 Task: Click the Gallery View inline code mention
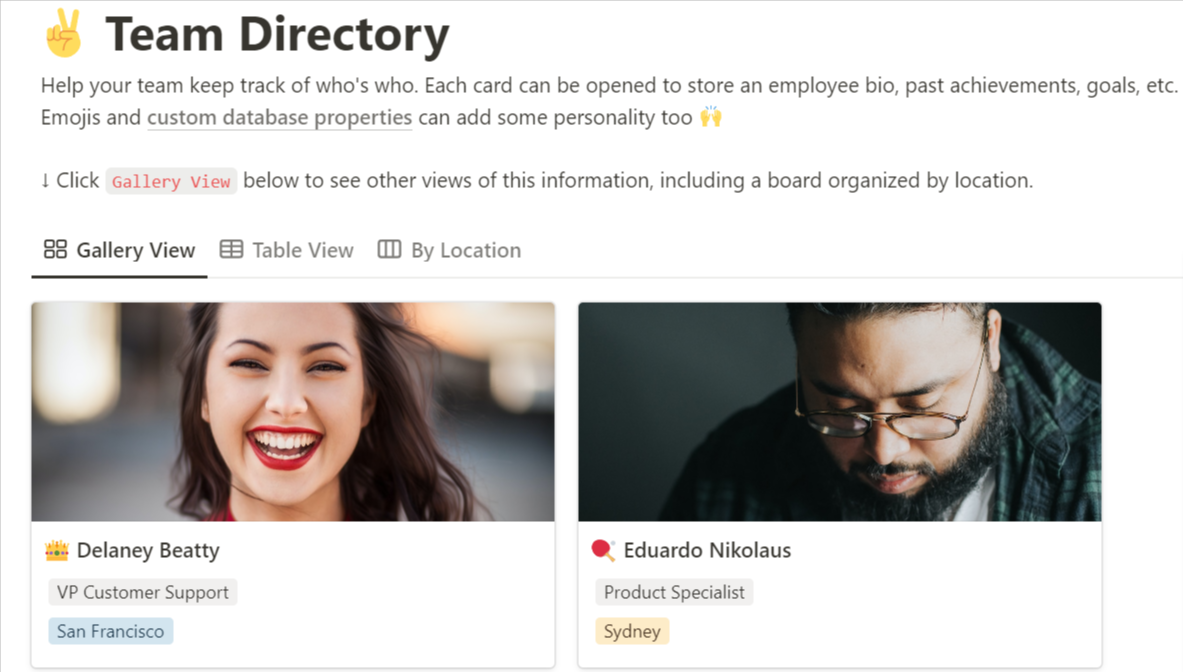171,181
